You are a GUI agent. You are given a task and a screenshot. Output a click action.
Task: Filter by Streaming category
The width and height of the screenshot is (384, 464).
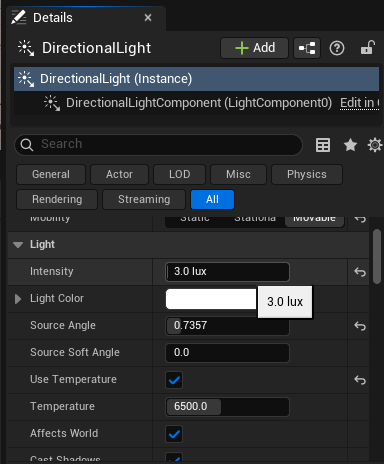[144, 199]
